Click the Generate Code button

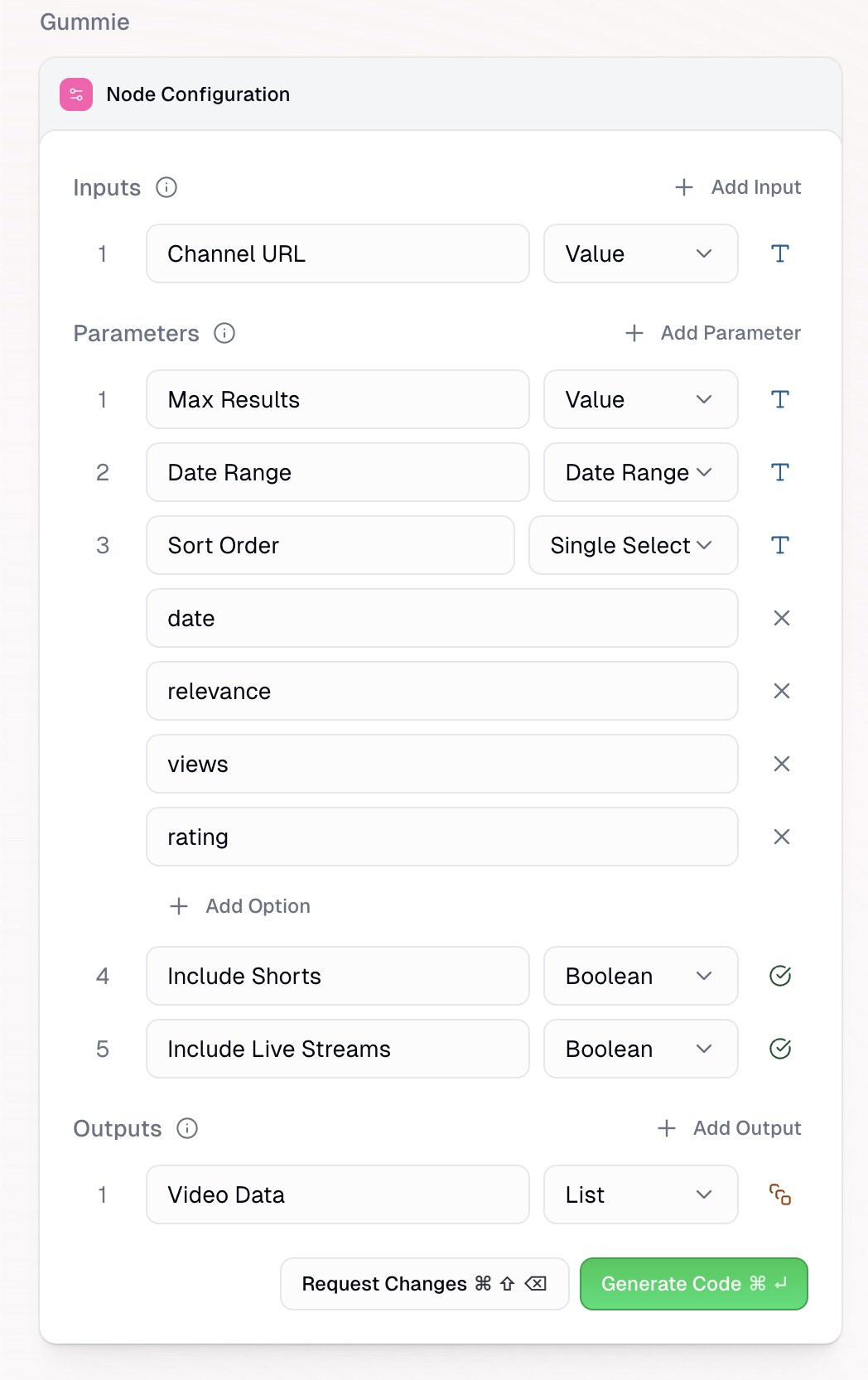click(693, 1283)
